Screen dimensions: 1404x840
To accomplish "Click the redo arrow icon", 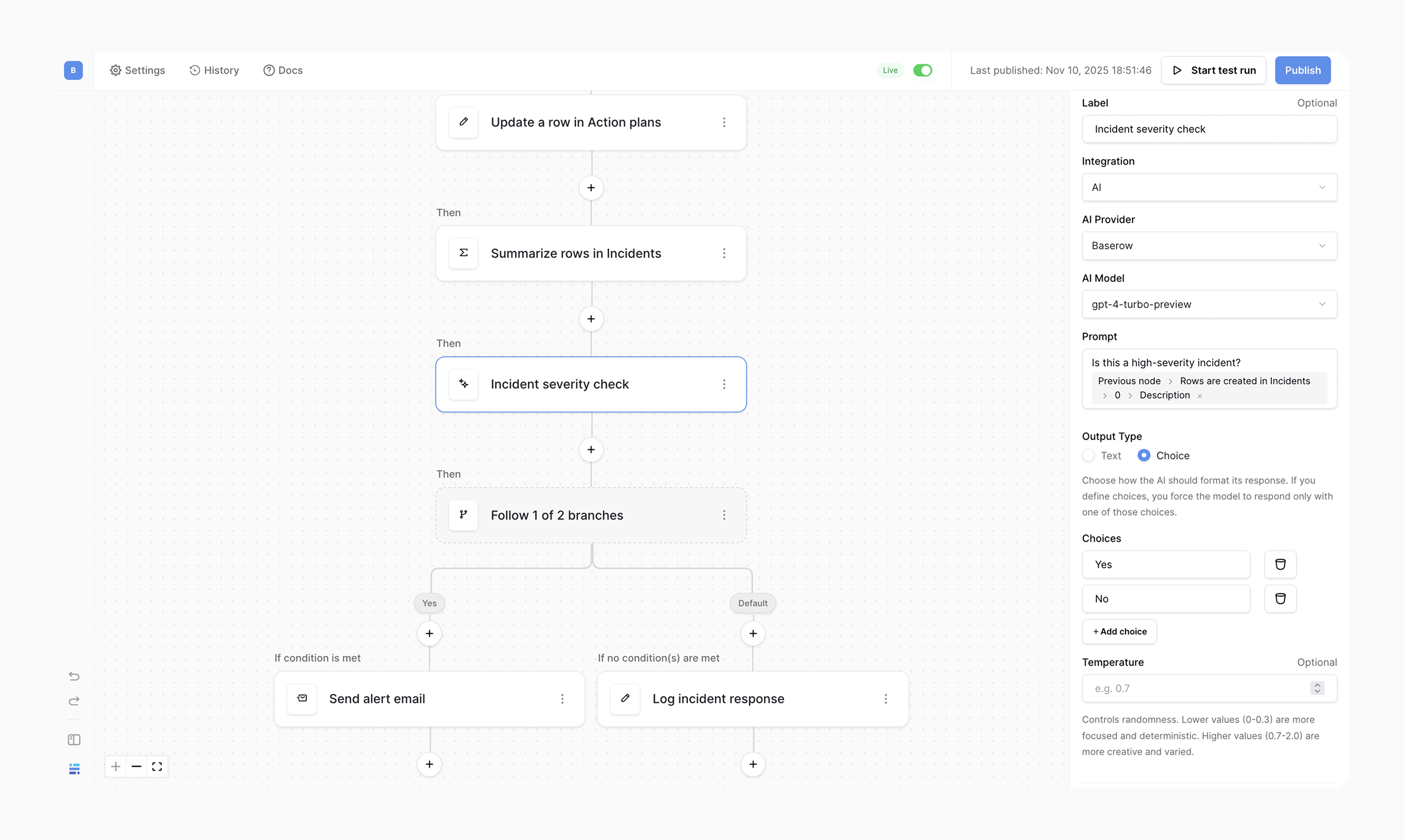I will click(x=74, y=701).
